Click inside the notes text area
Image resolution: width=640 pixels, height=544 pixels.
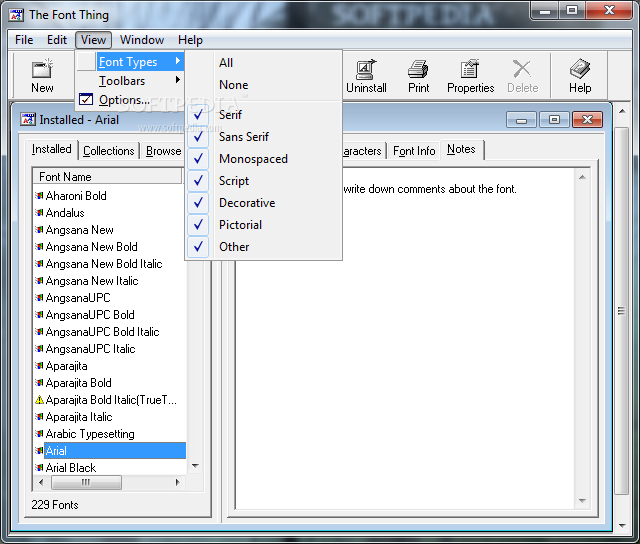pos(406,339)
